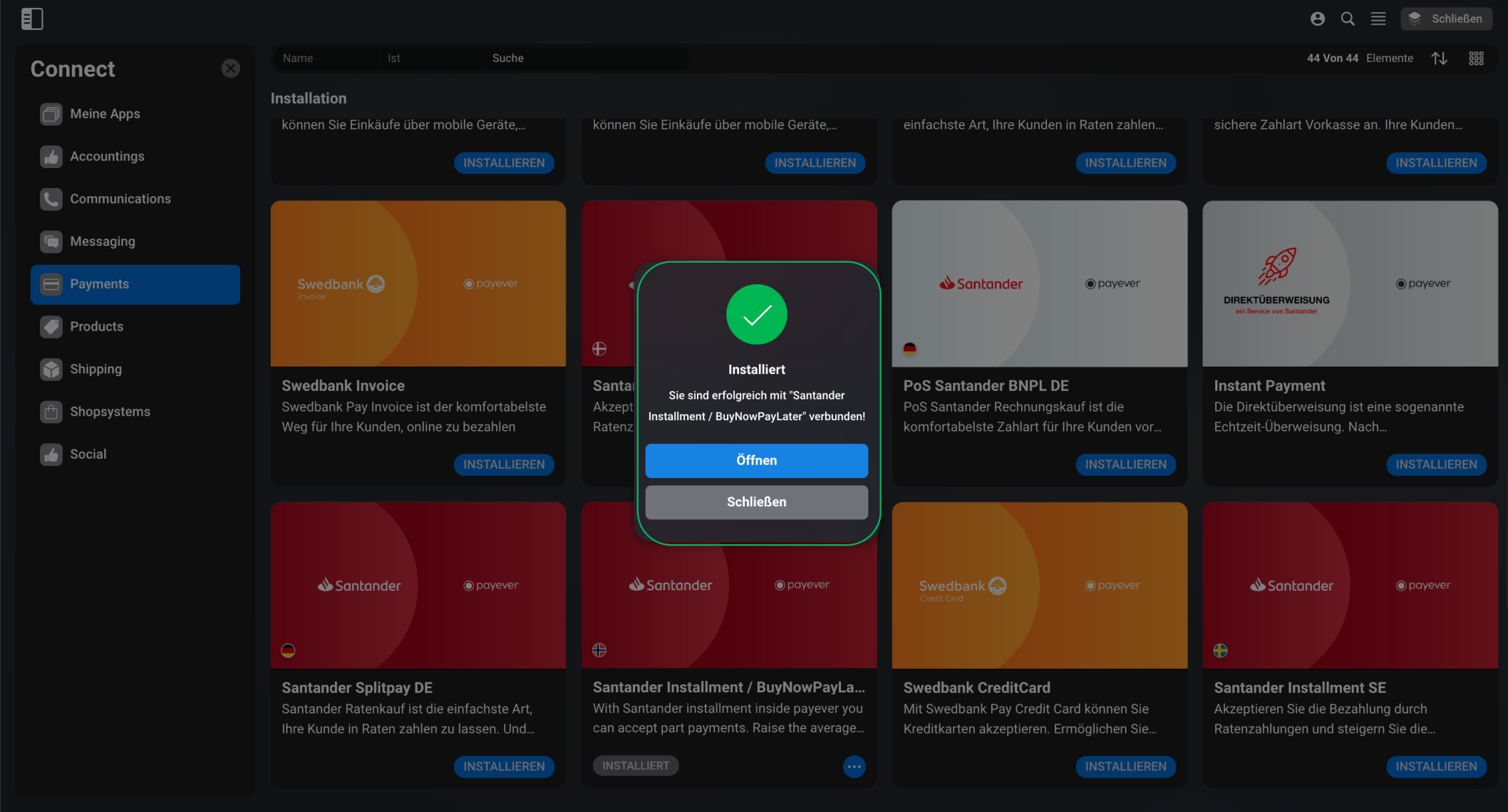Install PoS Santander BNPL DE

click(x=1125, y=464)
